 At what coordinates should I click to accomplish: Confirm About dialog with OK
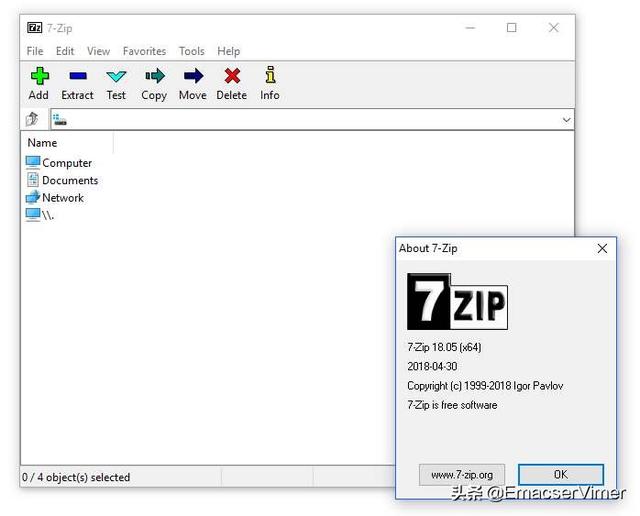click(x=560, y=474)
